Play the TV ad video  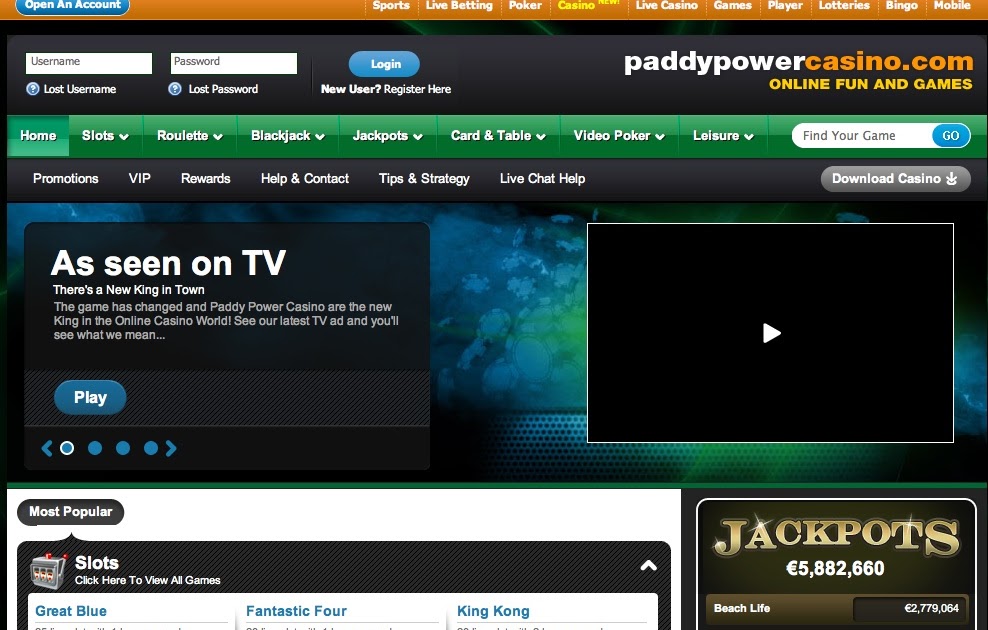coord(771,333)
